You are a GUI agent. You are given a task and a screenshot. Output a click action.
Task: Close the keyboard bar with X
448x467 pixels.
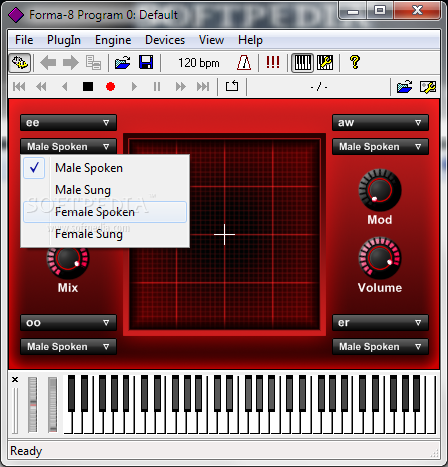pos(15,379)
